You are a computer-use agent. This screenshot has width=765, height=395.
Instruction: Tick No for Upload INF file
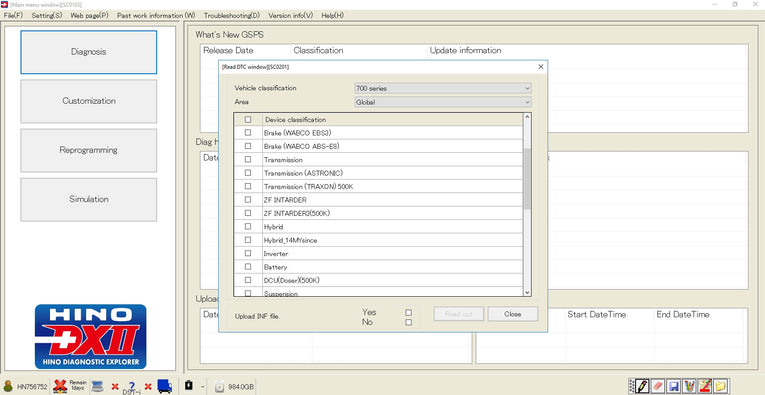tap(408, 322)
